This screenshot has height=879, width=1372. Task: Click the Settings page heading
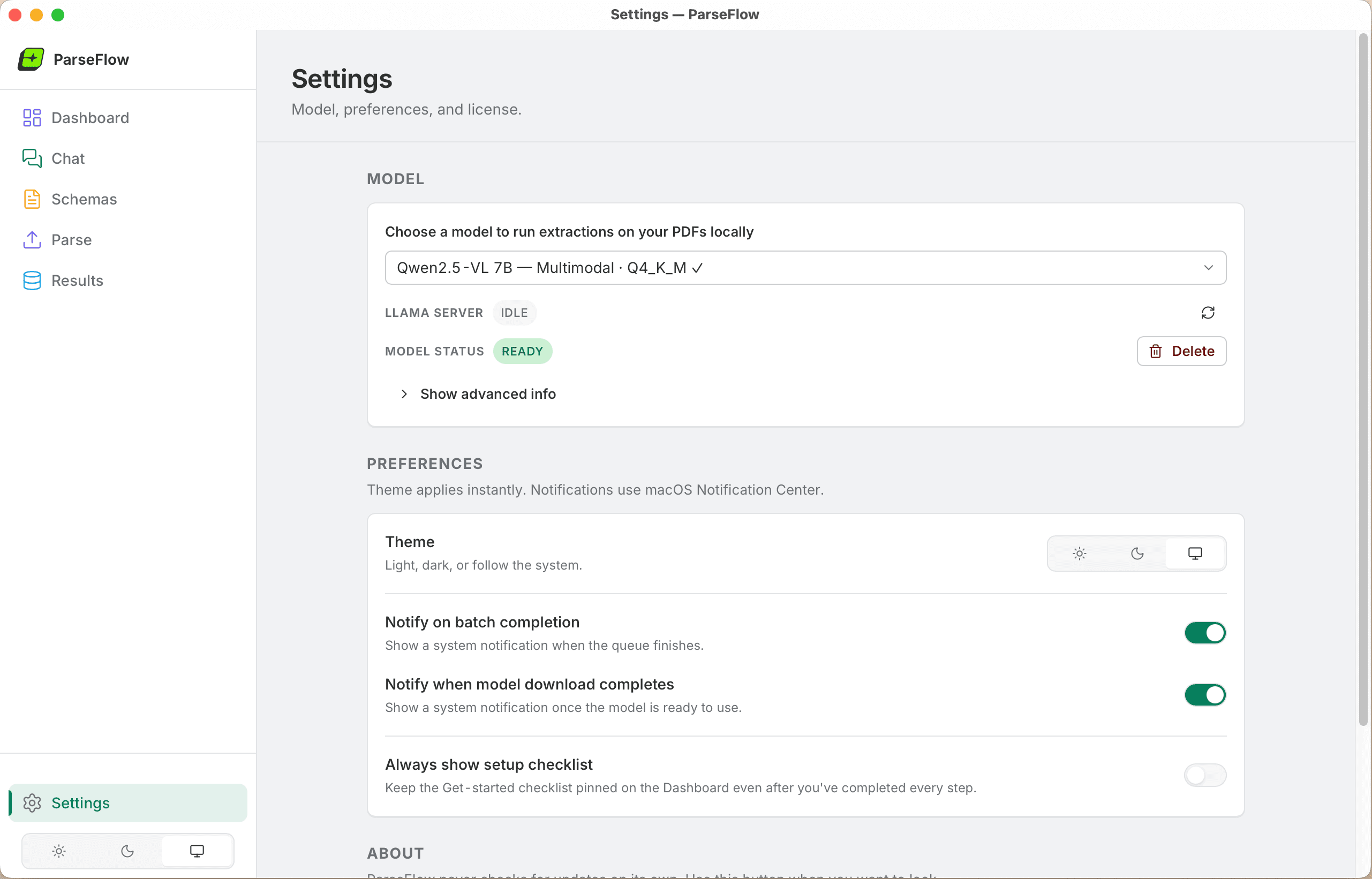342,79
